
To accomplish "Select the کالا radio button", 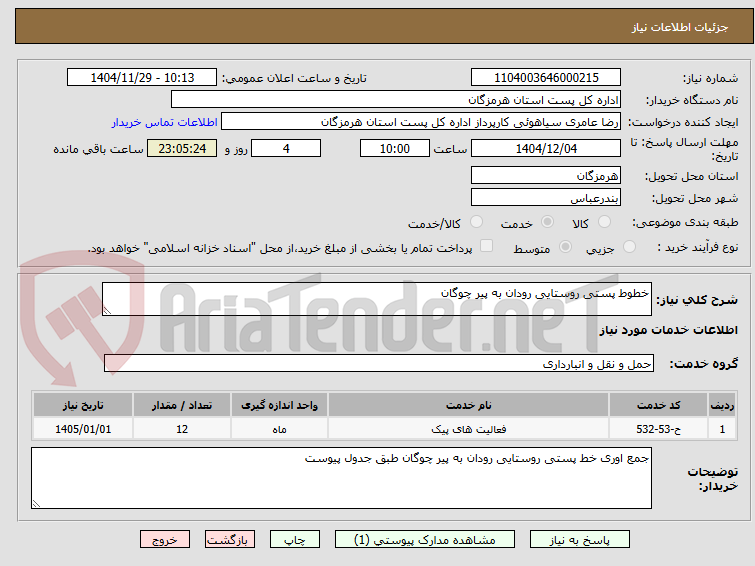I will coord(604,222).
